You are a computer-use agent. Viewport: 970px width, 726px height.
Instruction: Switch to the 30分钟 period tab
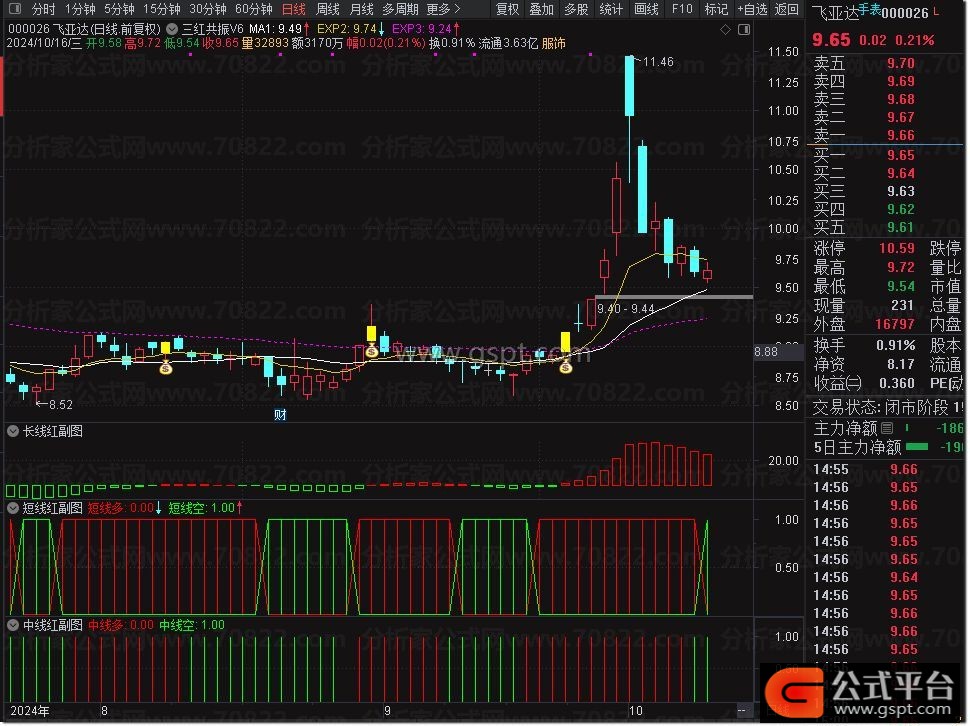[208, 9]
